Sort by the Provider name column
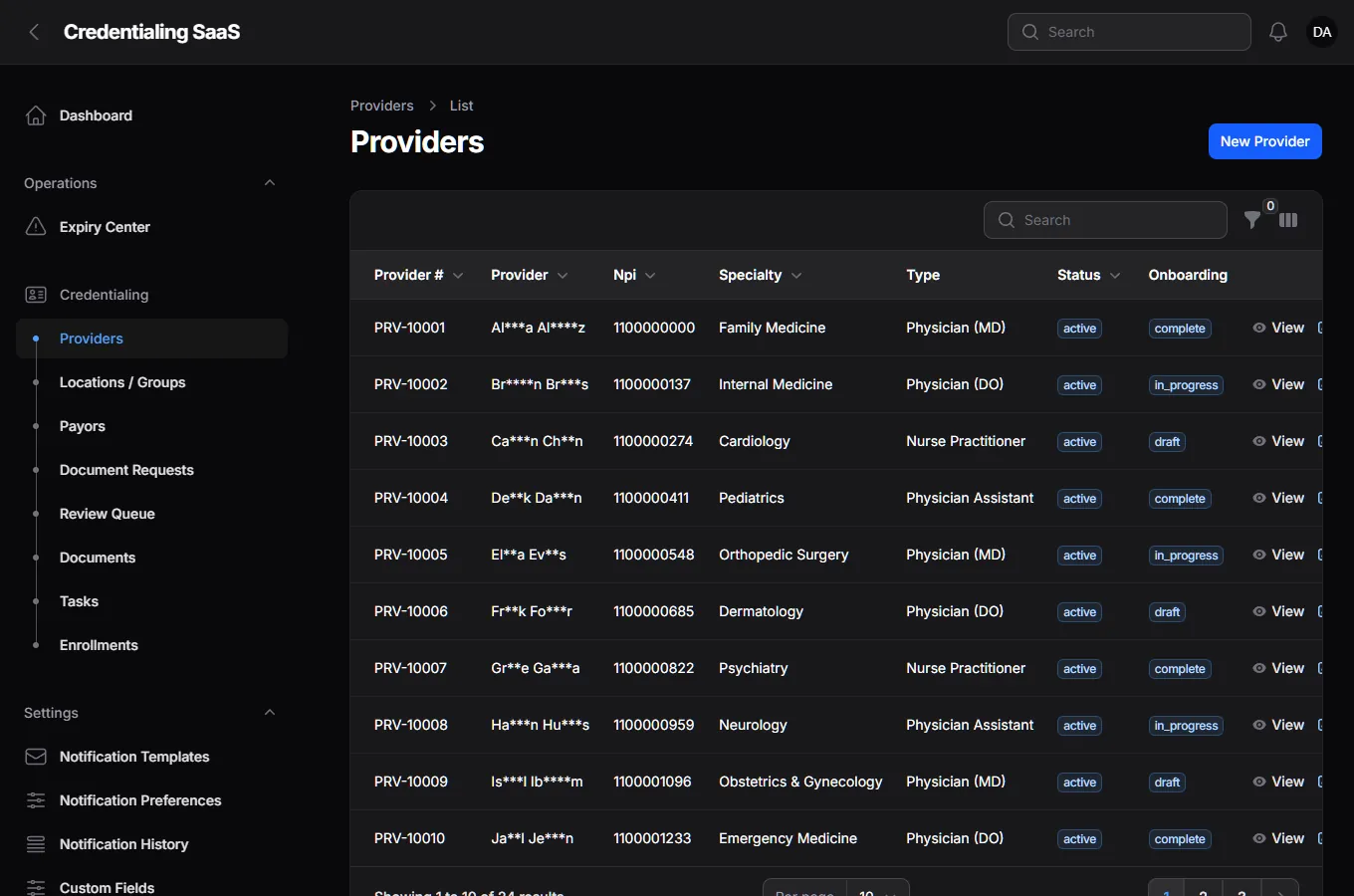Viewport: 1354px width, 896px height. point(530,275)
